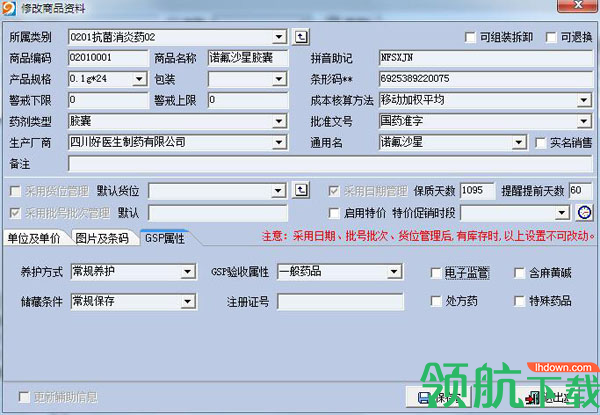The image size is (600, 415).
Task: Expand the 通用名 dropdown
Action: [518, 143]
